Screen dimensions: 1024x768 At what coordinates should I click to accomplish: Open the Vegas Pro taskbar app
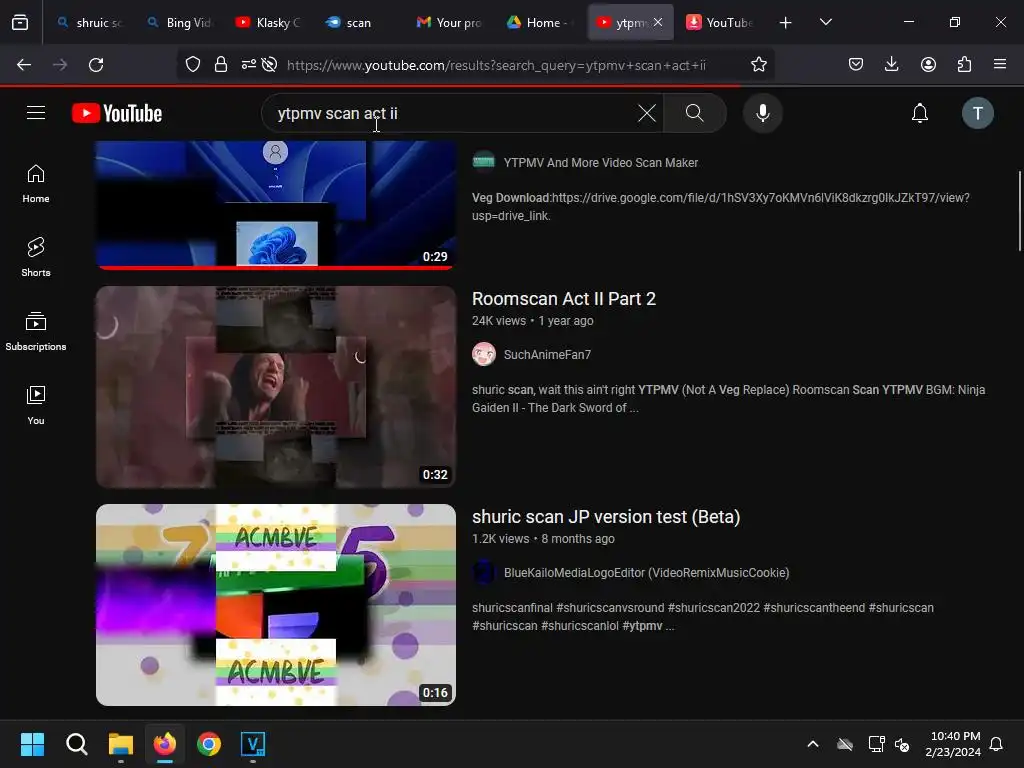click(253, 743)
